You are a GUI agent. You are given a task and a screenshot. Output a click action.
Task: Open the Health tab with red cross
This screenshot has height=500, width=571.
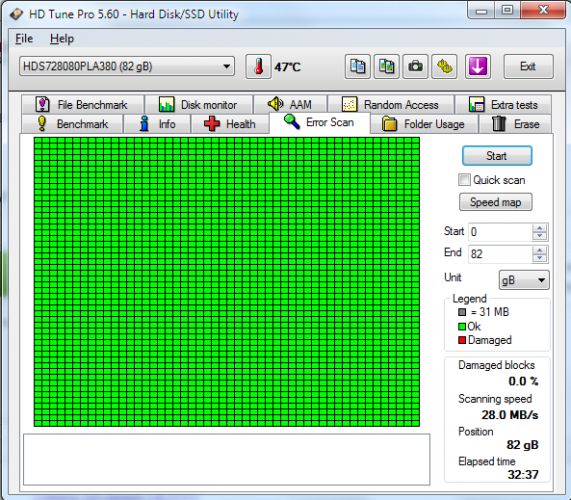[230, 124]
